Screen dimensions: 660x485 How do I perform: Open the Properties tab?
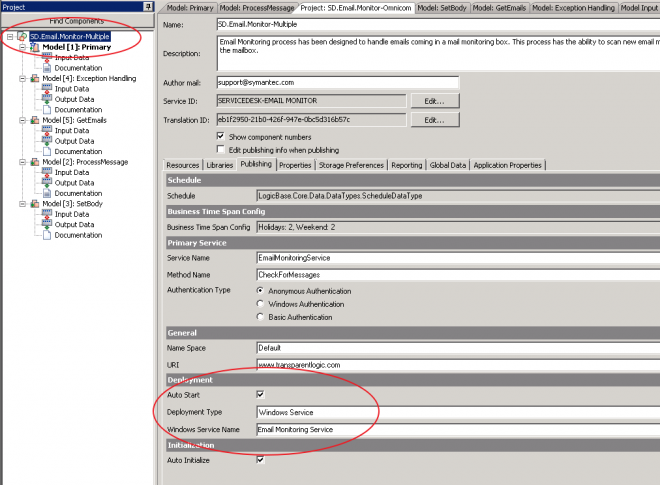[295, 165]
